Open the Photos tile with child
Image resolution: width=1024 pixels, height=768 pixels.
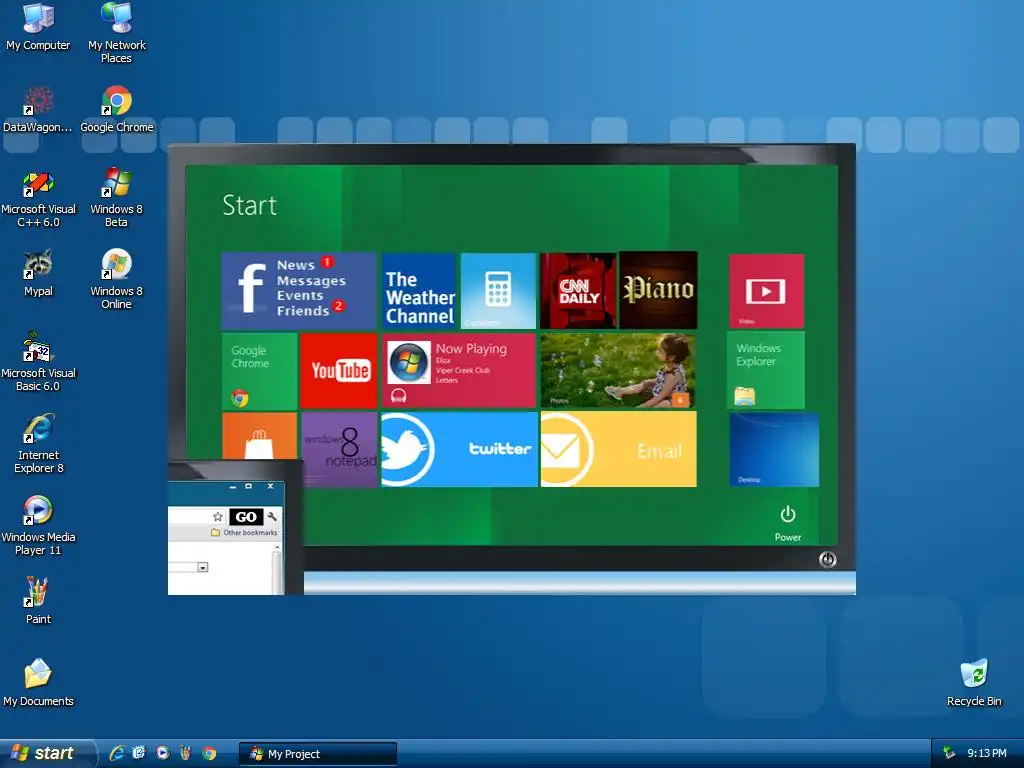click(618, 371)
